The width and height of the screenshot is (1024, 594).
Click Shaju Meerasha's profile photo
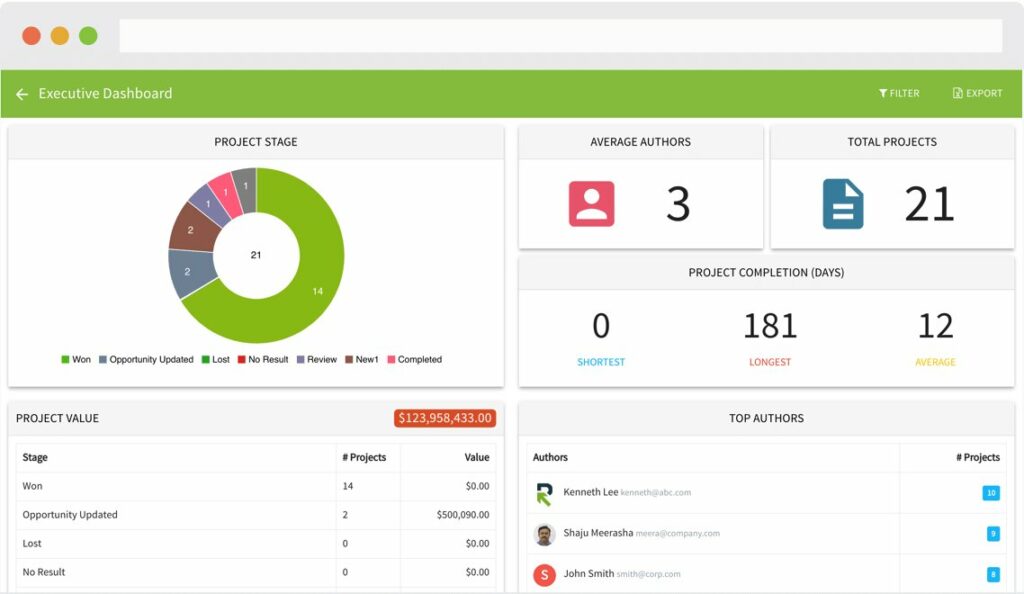click(544, 534)
